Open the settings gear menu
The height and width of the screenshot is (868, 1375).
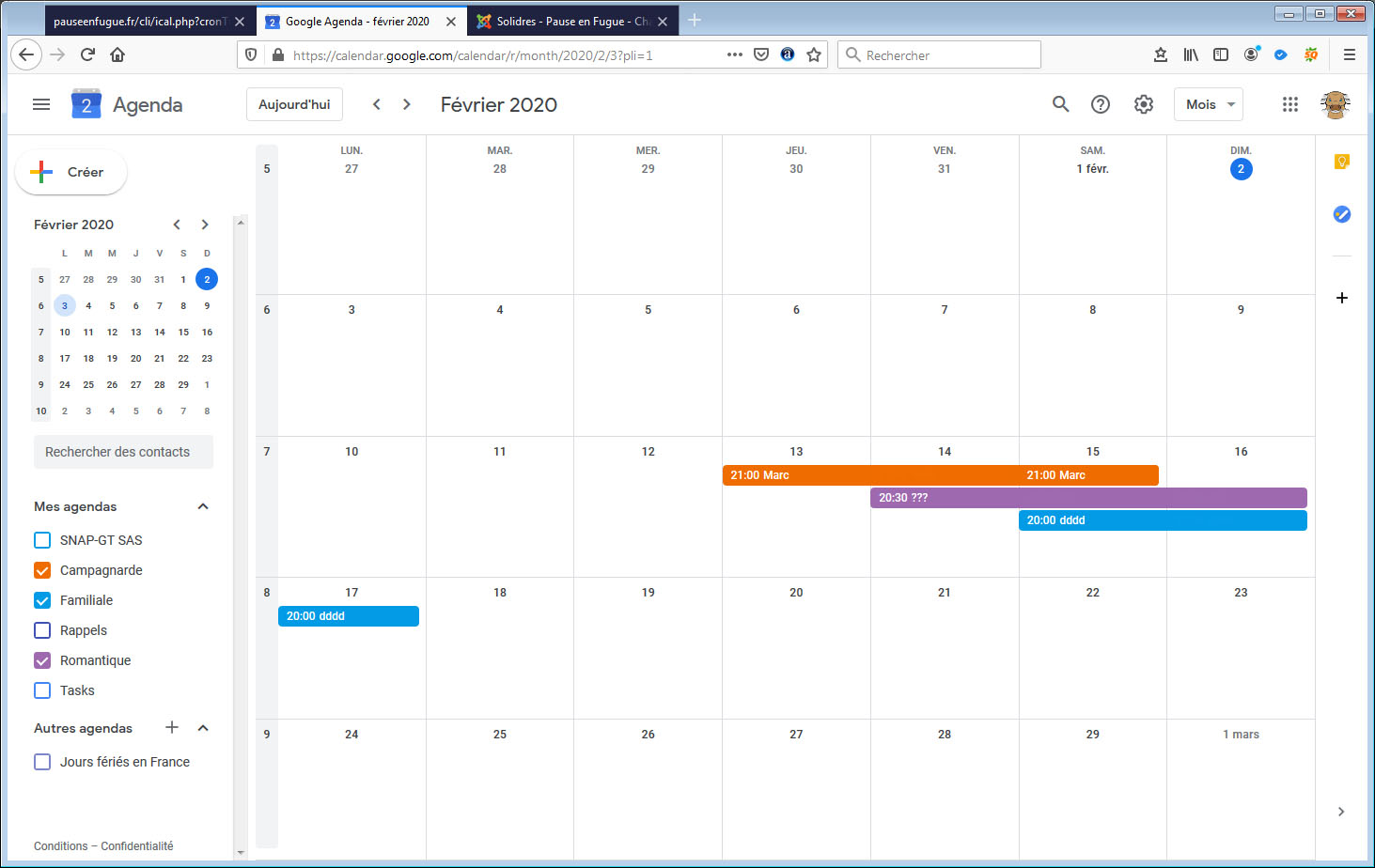point(1143,104)
